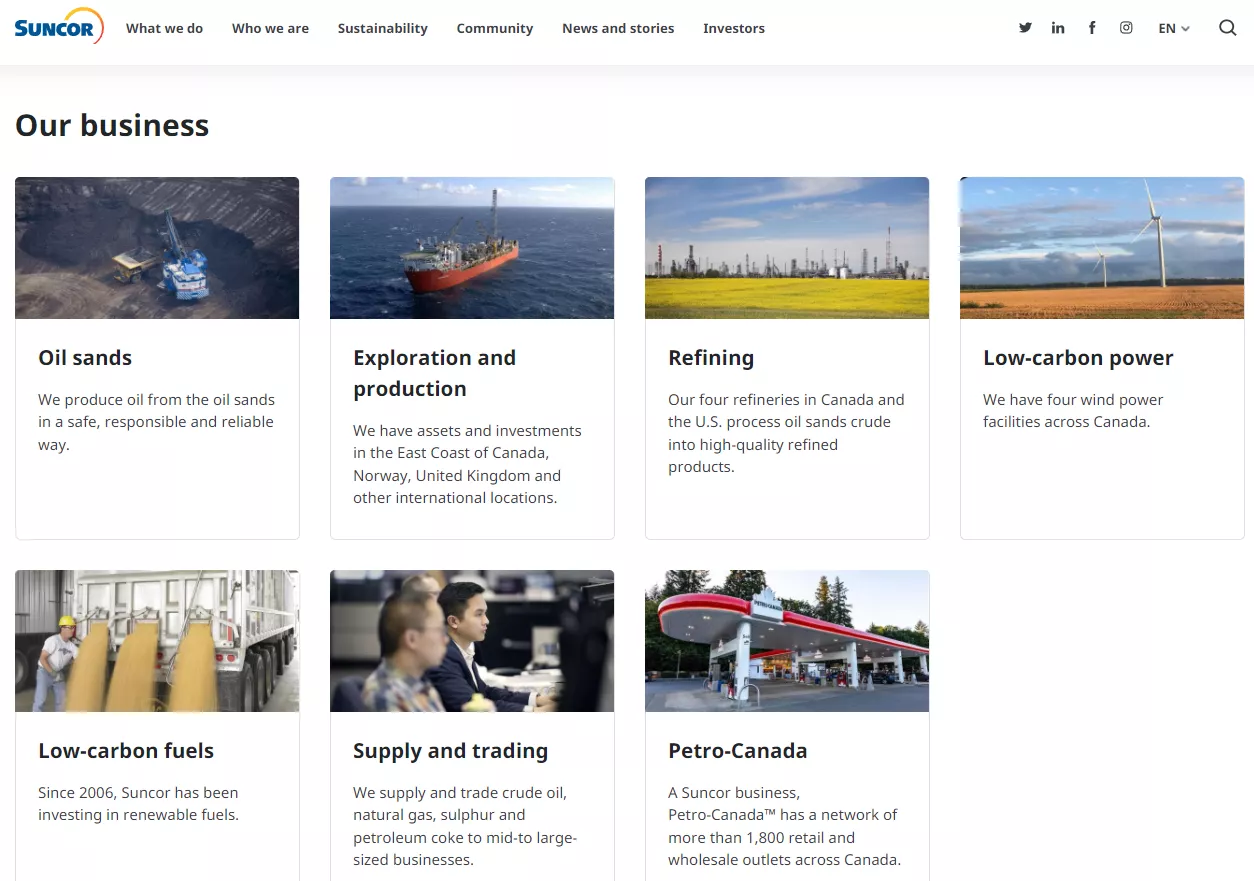Click the text 'We have assets and investments'
The image size is (1254, 881).
click(467, 431)
